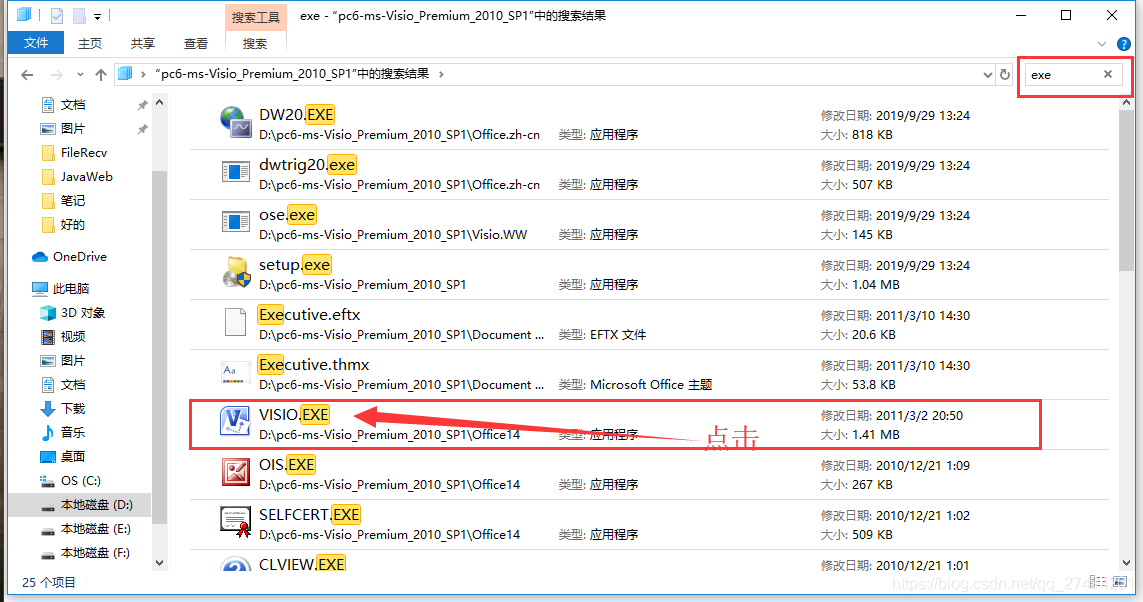Open the Help question mark icon
Image resolution: width=1143 pixels, height=602 pixels.
point(1124,44)
